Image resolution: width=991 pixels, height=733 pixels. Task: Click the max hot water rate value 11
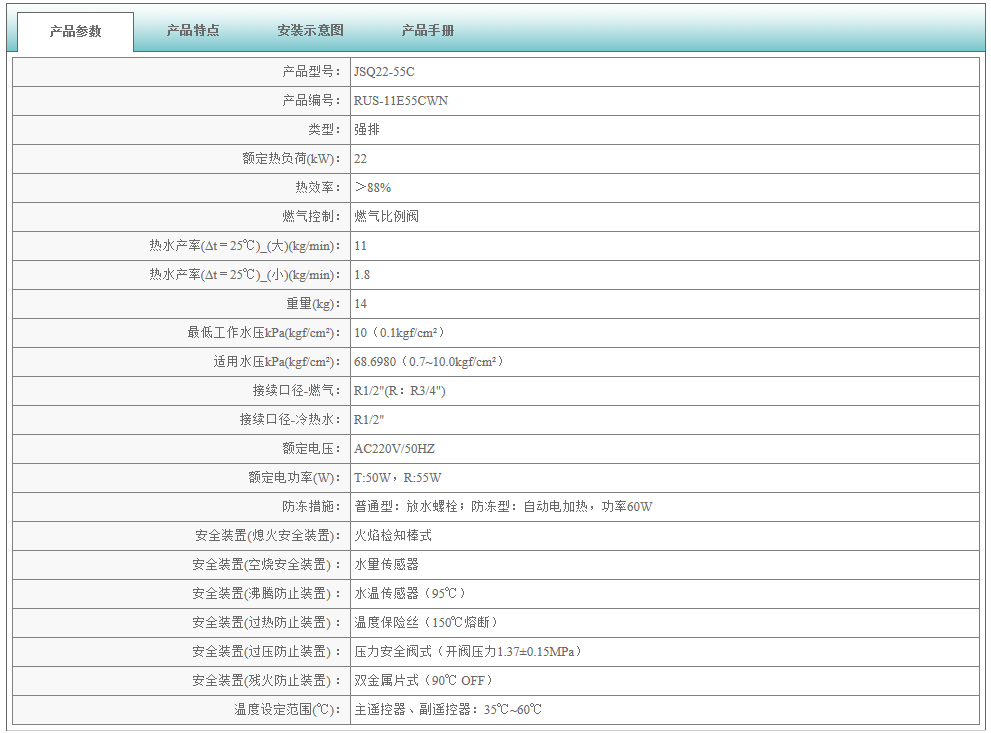[x=360, y=246]
